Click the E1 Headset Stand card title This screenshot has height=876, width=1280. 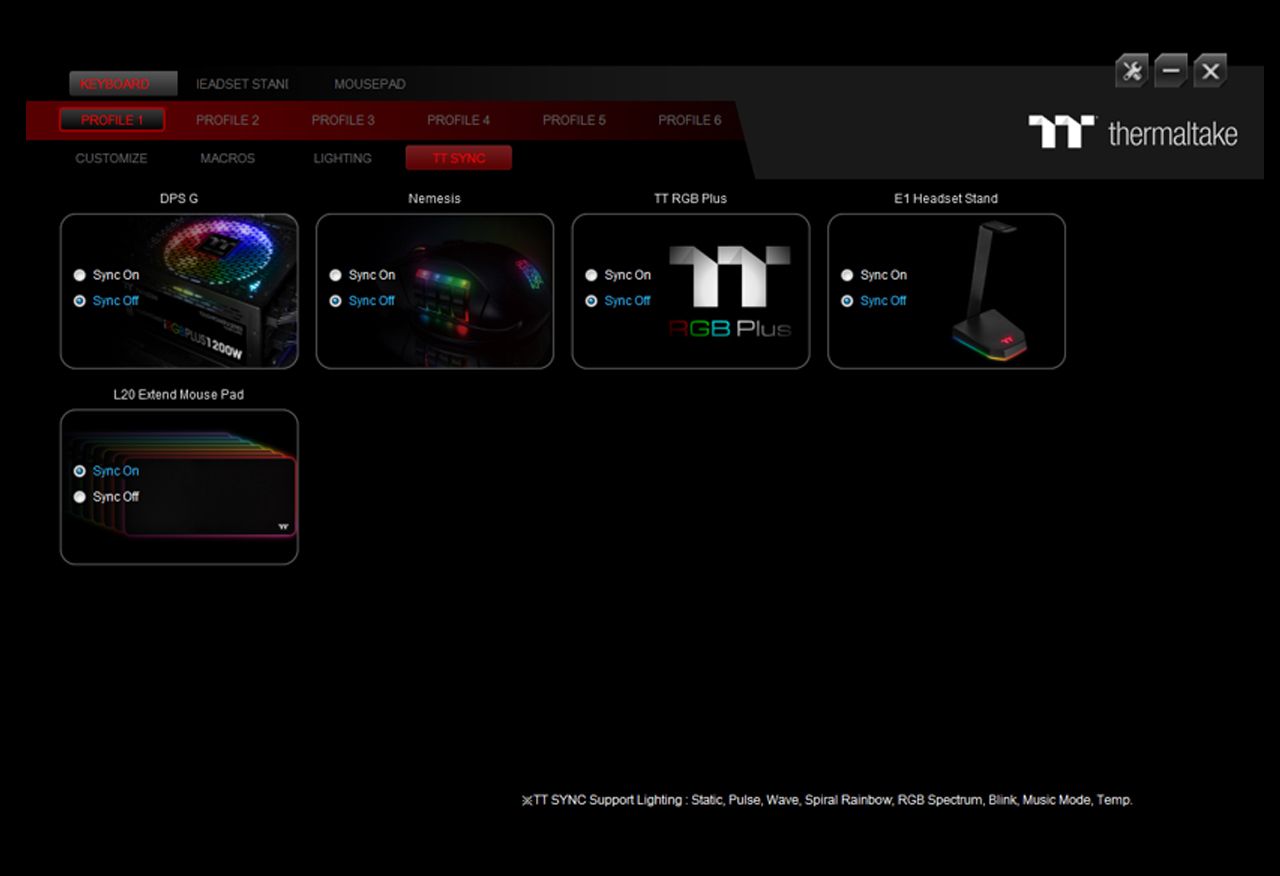pos(946,199)
